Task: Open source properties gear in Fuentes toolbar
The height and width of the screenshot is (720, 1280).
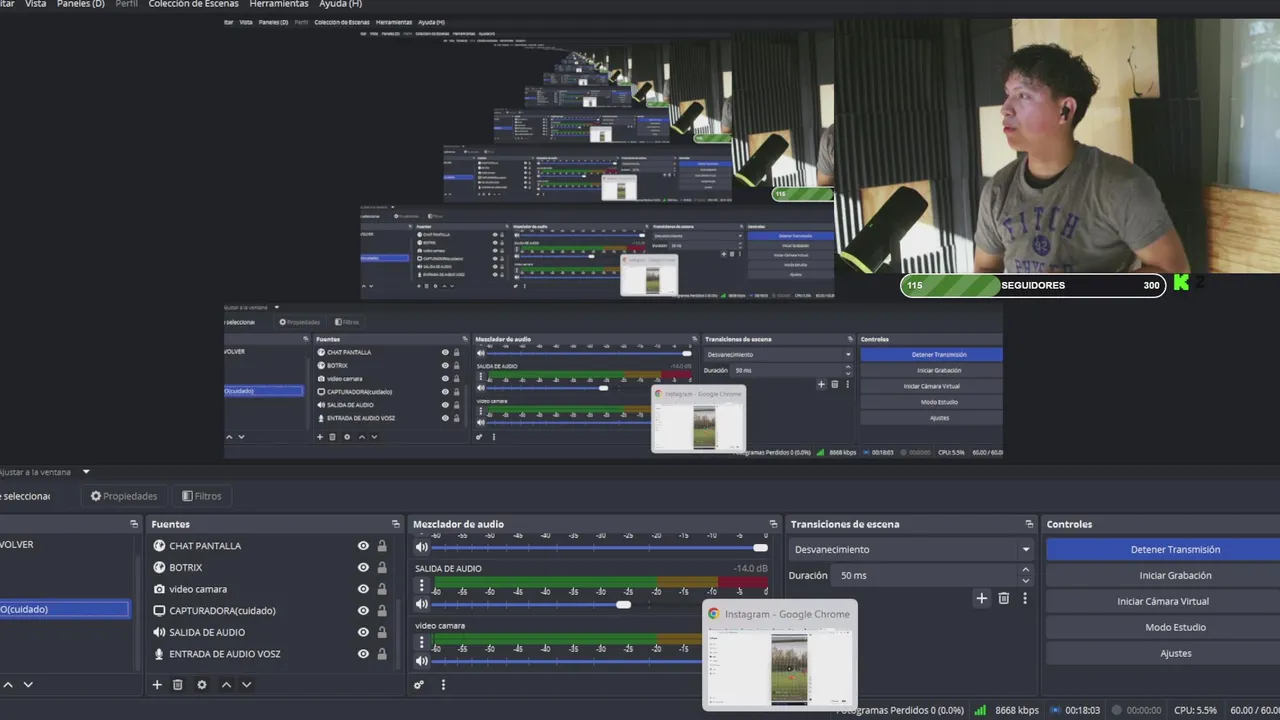Action: pyautogui.click(x=202, y=685)
